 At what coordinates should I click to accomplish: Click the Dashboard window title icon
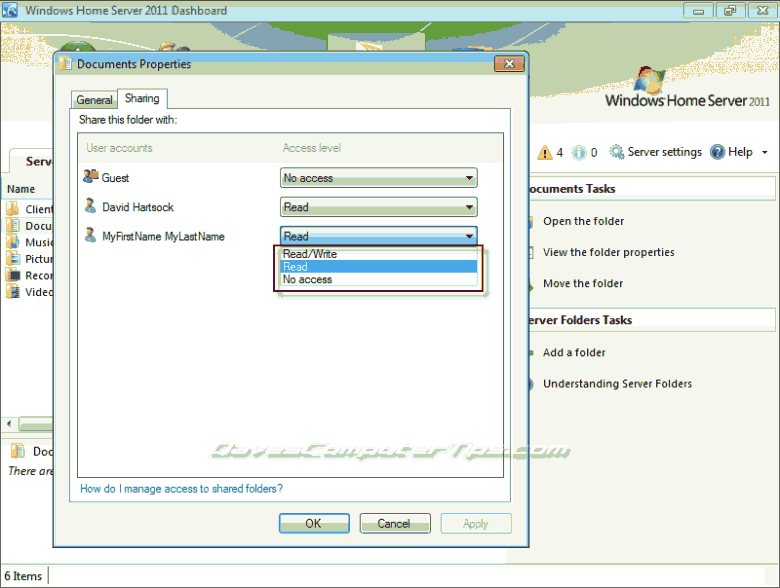[x=9, y=10]
